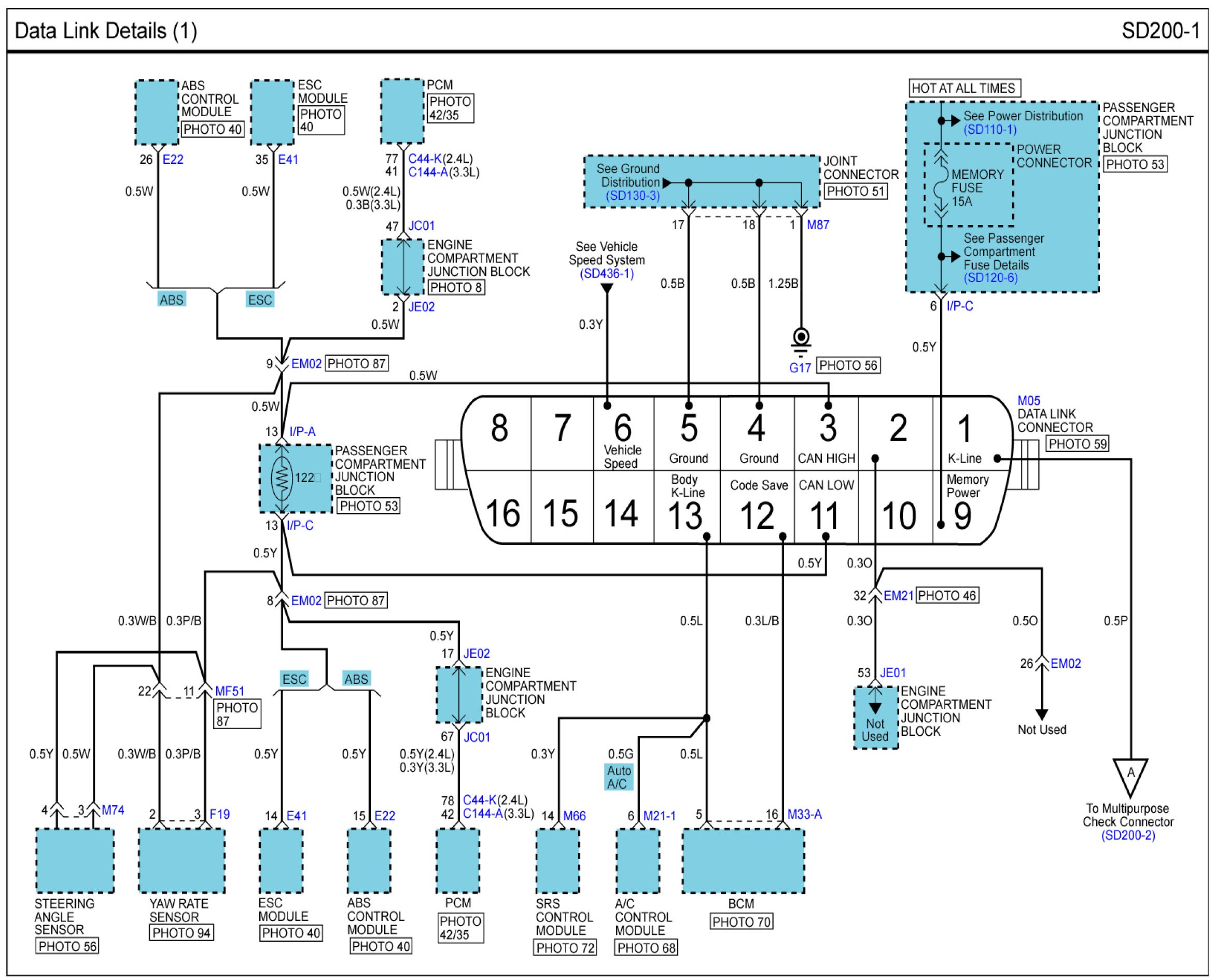Click the yaw rate sensor box
Screen dimensions: 1216x980
(182, 861)
